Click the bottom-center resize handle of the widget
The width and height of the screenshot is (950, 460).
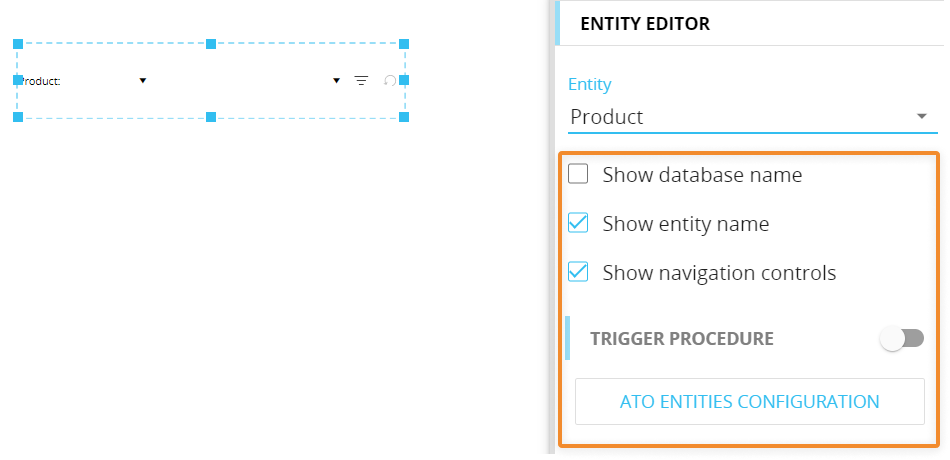[211, 117]
